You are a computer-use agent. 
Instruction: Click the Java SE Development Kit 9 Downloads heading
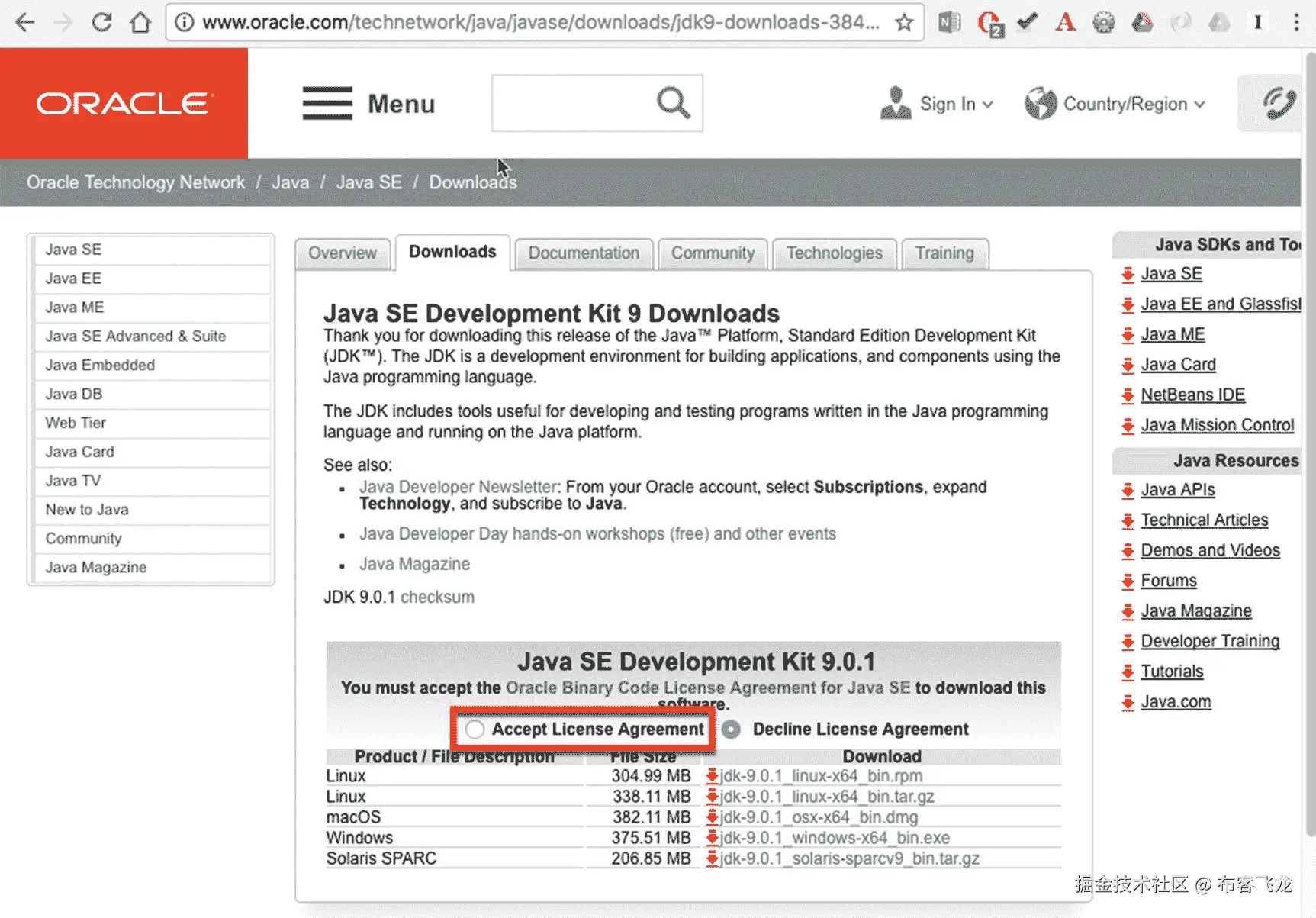point(551,313)
